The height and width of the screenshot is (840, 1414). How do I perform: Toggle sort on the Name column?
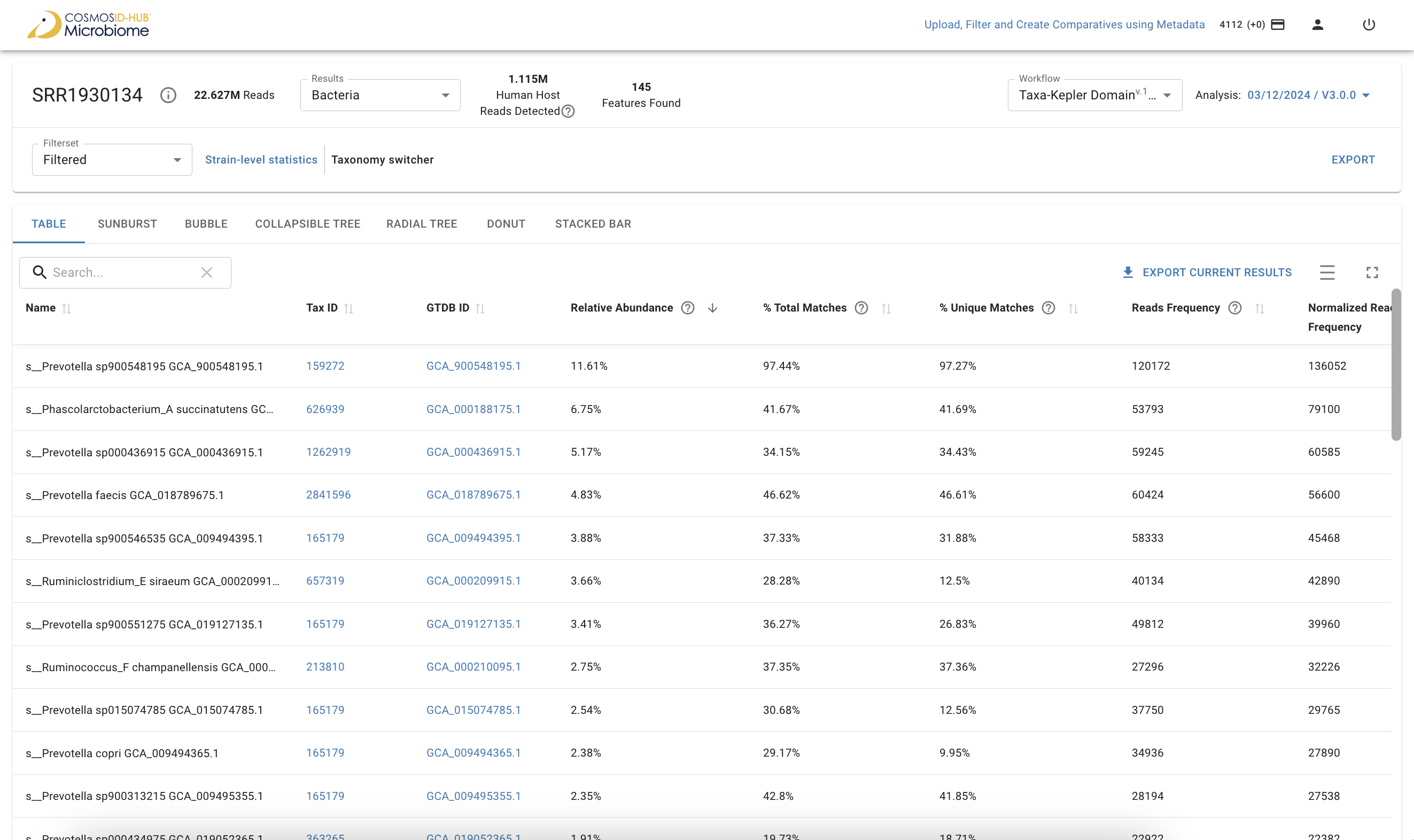(x=66, y=308)
